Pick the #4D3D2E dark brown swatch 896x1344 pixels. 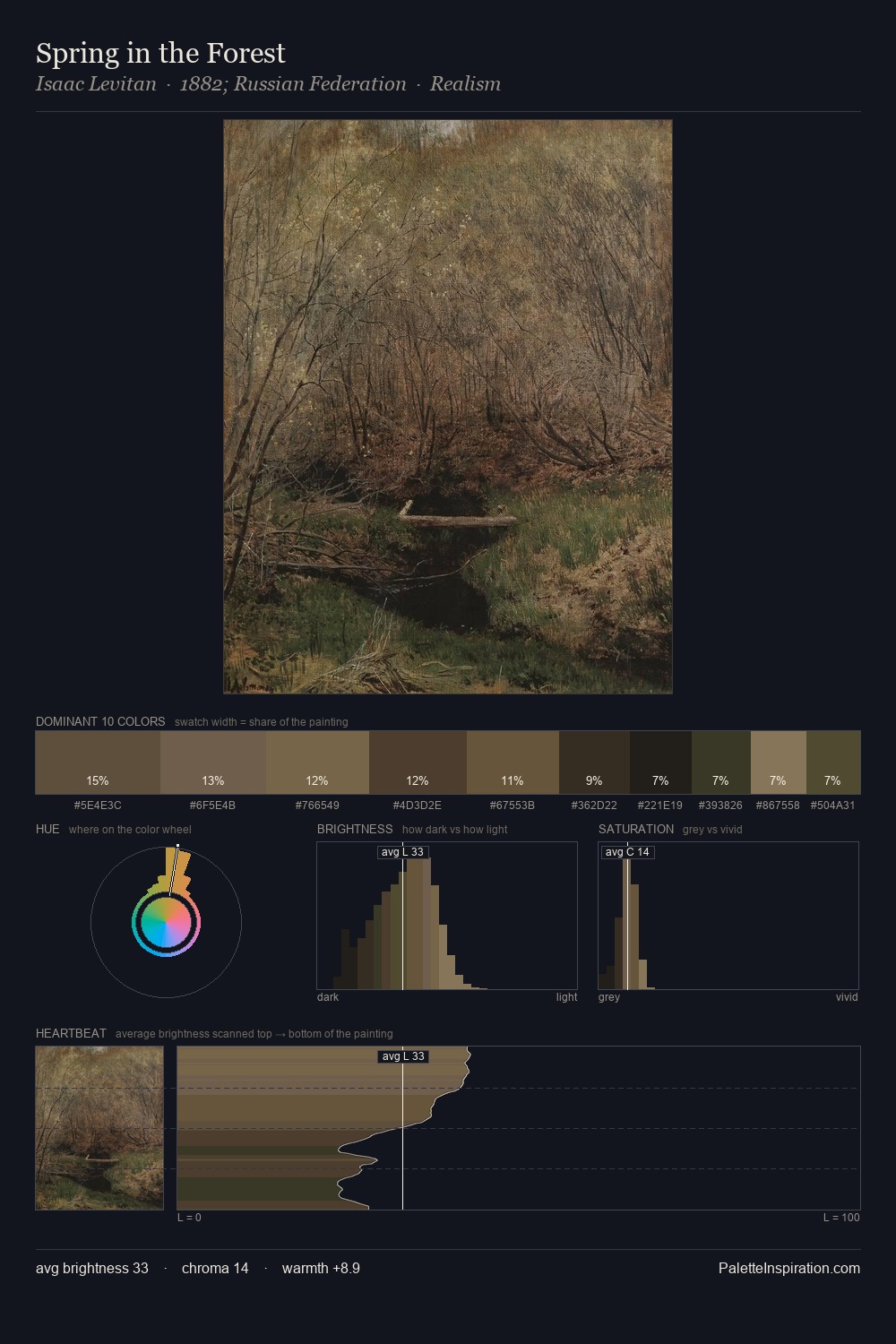tap(418, 762)
